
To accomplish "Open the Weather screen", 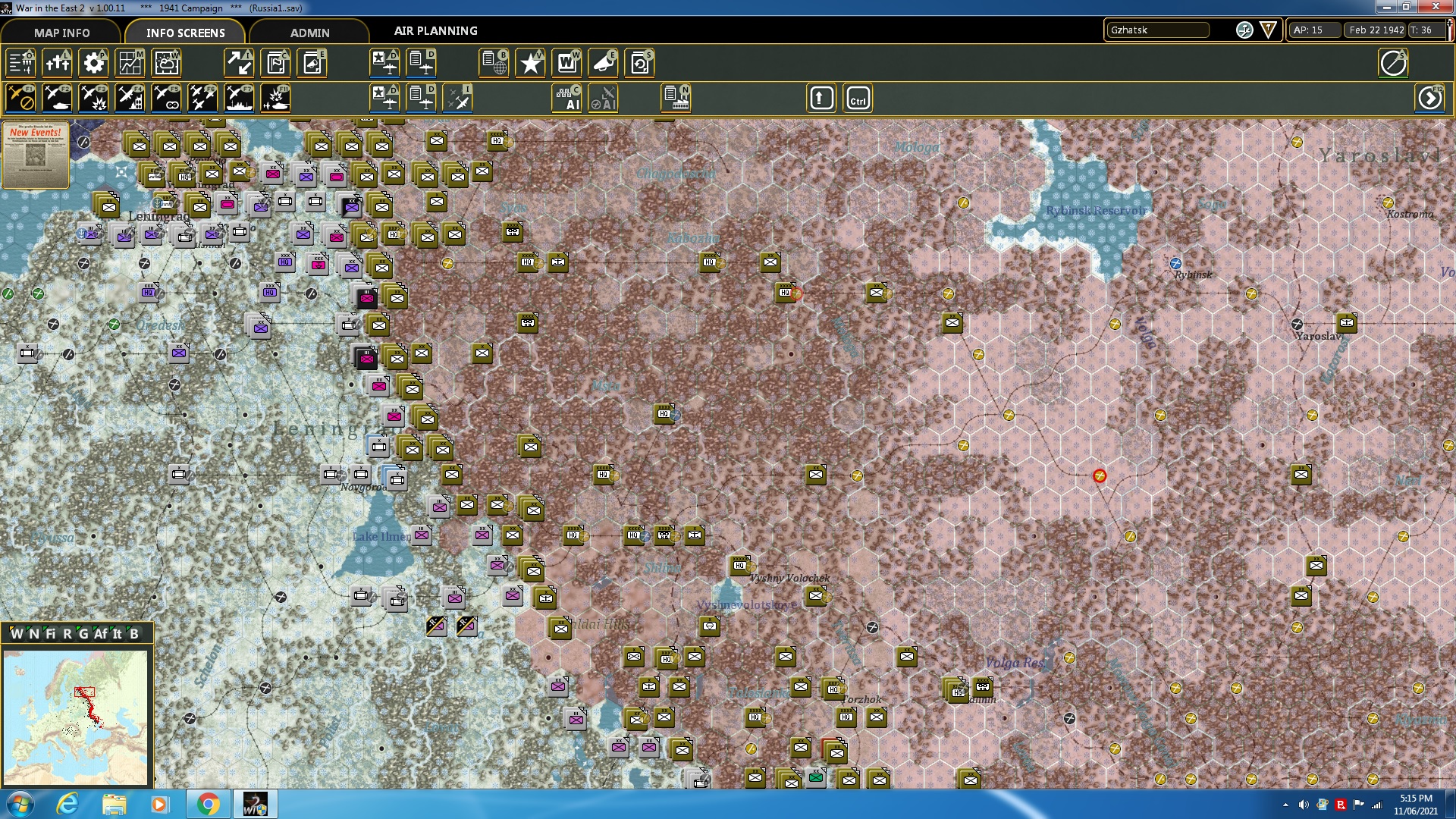I will 166,63.
